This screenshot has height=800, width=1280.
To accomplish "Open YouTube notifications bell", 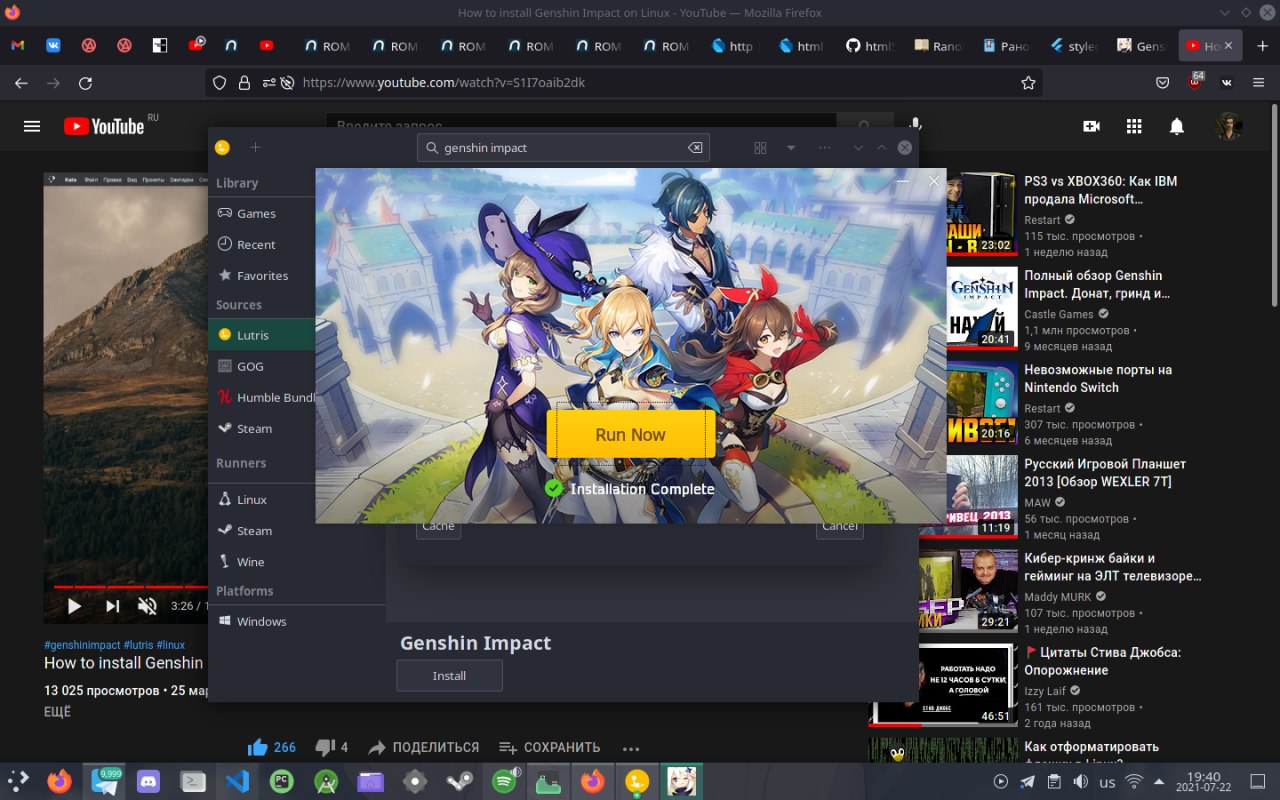I will tap(1177, 126).
